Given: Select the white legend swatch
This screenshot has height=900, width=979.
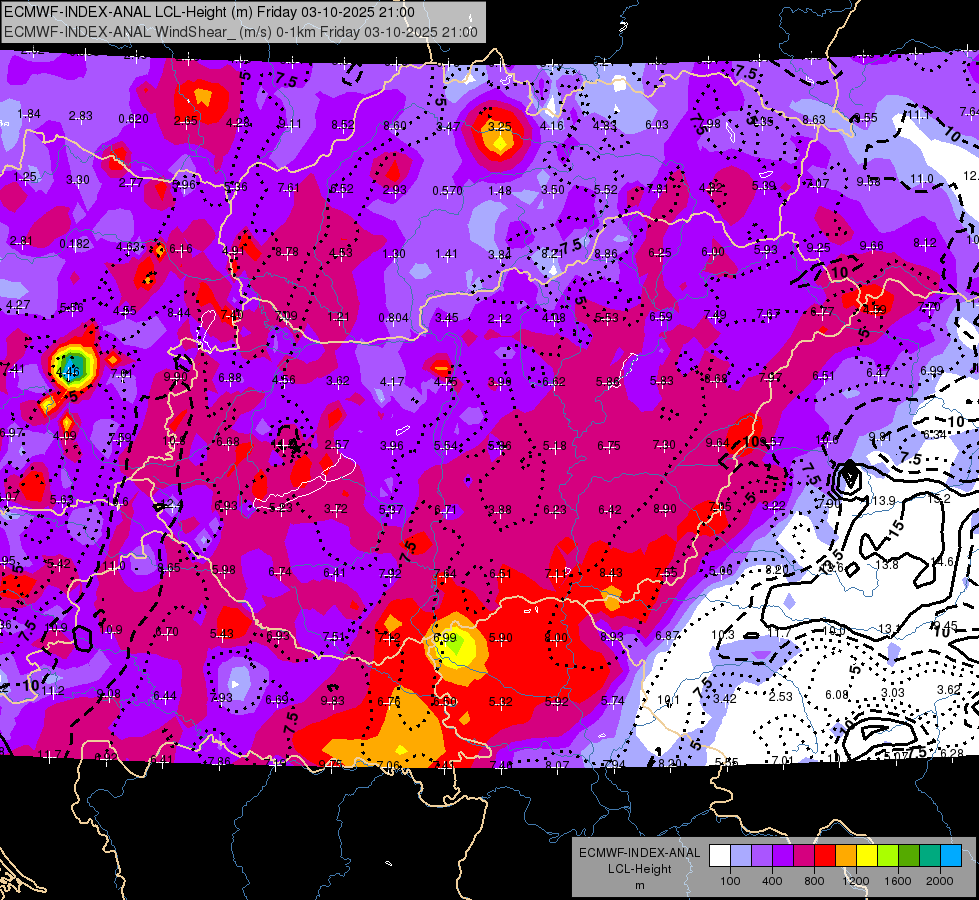Looking at the screenshot, I should pyautogui.click(x=719, y=856).
